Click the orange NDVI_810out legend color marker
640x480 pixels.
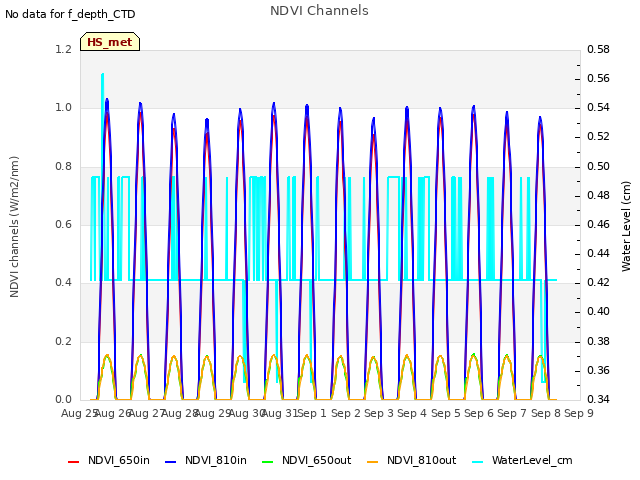point(373,462)
